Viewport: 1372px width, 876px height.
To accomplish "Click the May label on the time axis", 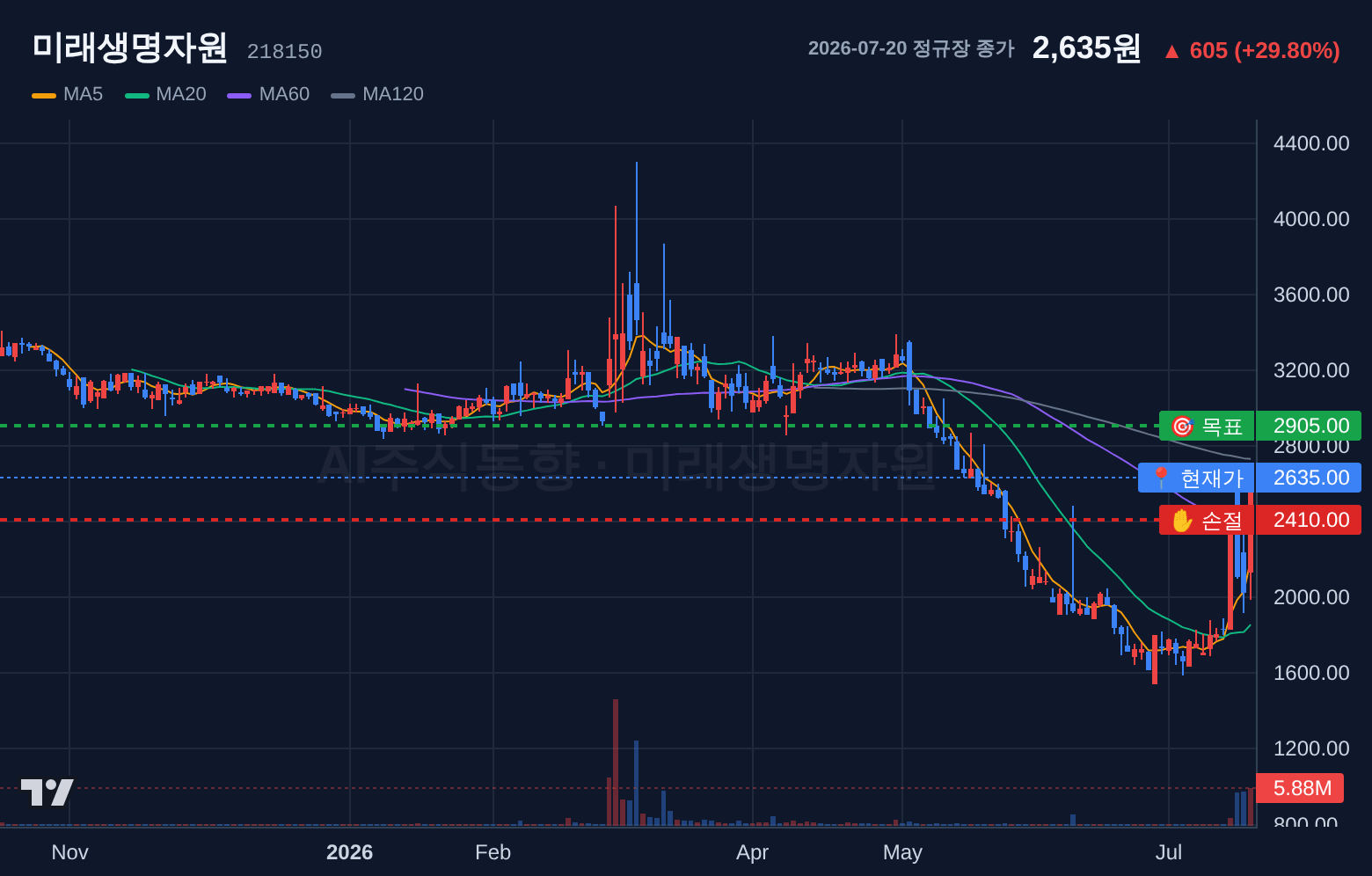I will (902, 852).
